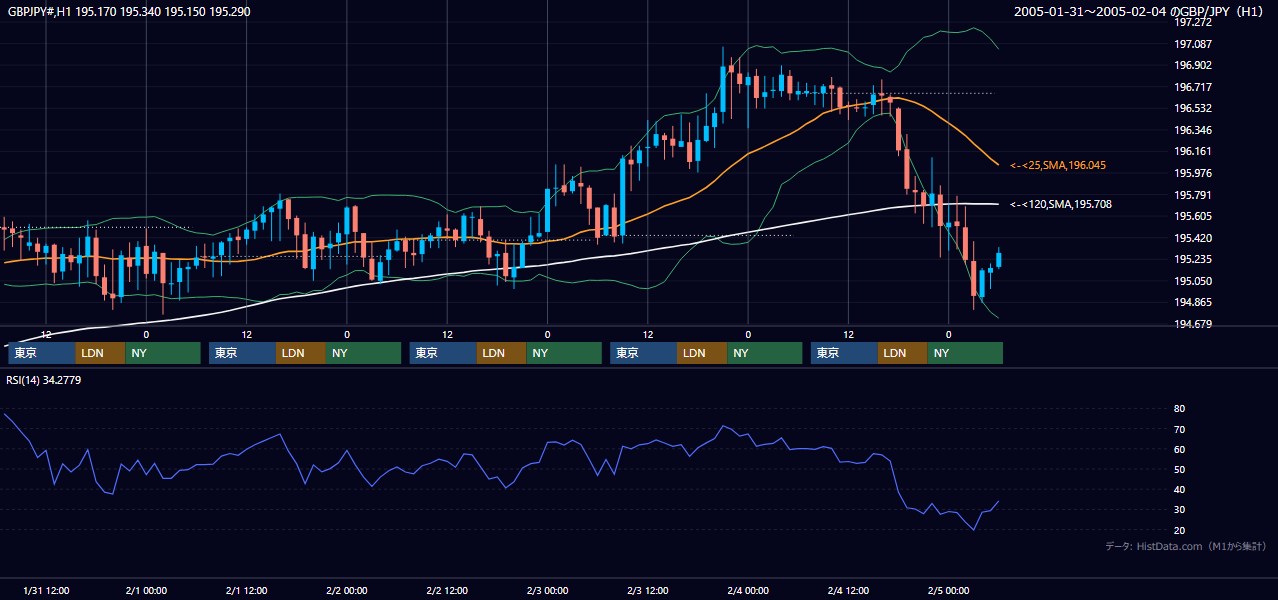Select the fourth 東京 session block
The image size is (1278, 600).
click(x=644, y=353)
